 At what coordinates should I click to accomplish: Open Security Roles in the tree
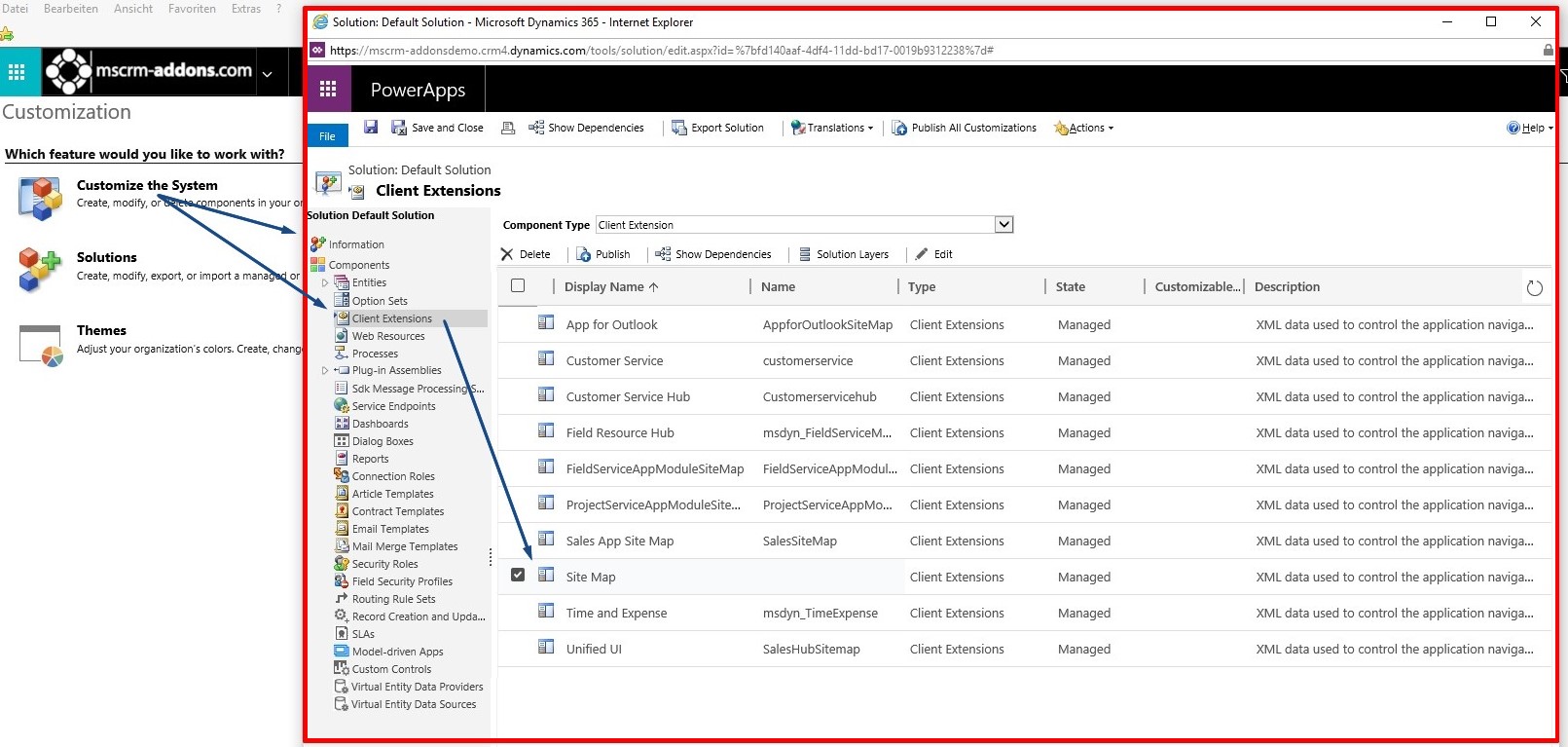(384, 564)
